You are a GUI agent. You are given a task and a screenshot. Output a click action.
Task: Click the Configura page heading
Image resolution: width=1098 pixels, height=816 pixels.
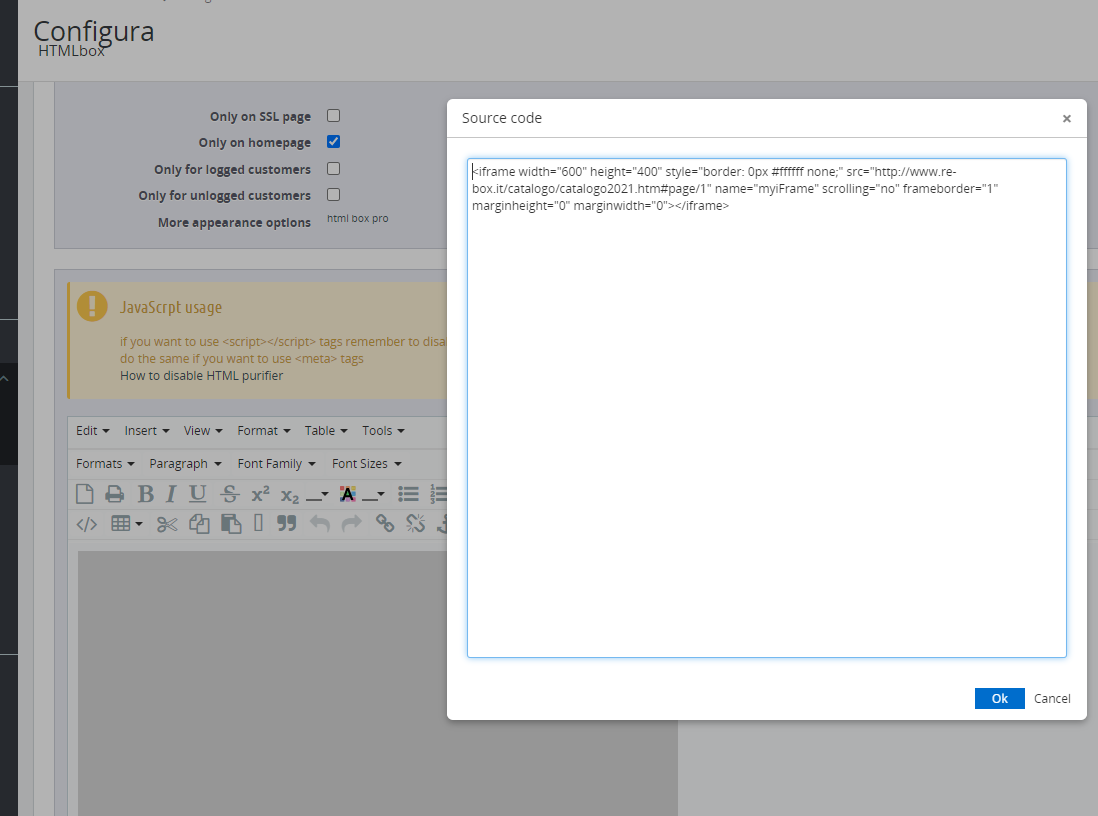(x=94, y=32)
